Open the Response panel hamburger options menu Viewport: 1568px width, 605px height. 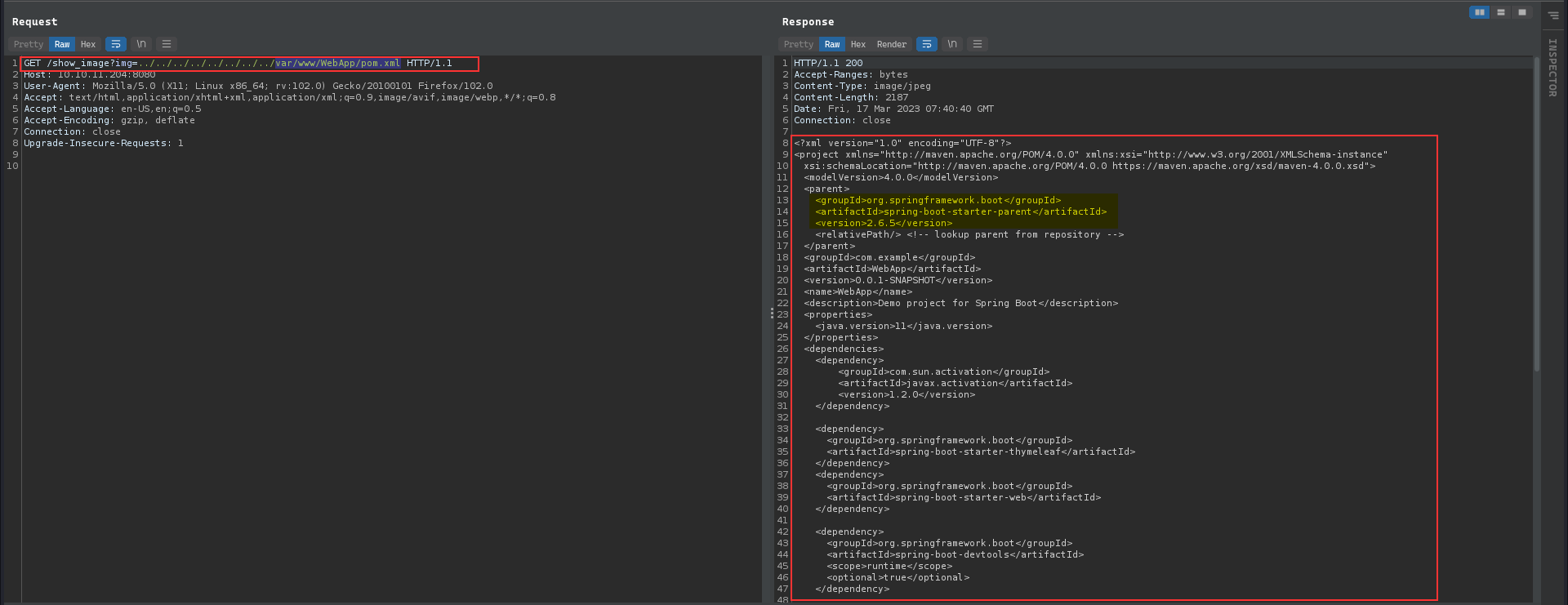[x=978, y=44]
